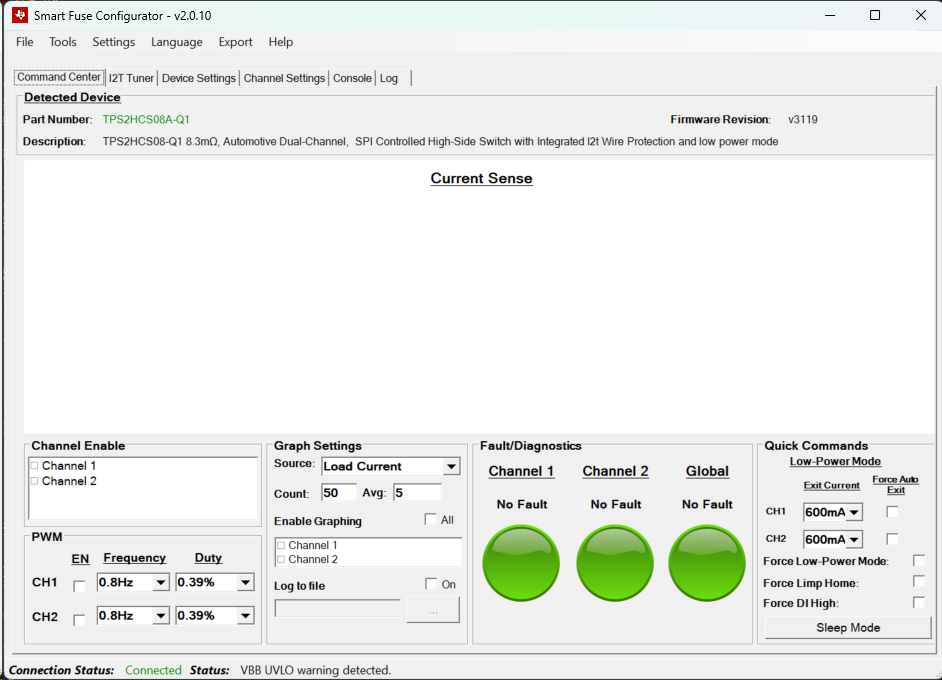942x680 pixels.
Task: Expand the CH1 PWM Frequency dropdown
Action: (160, 583)
